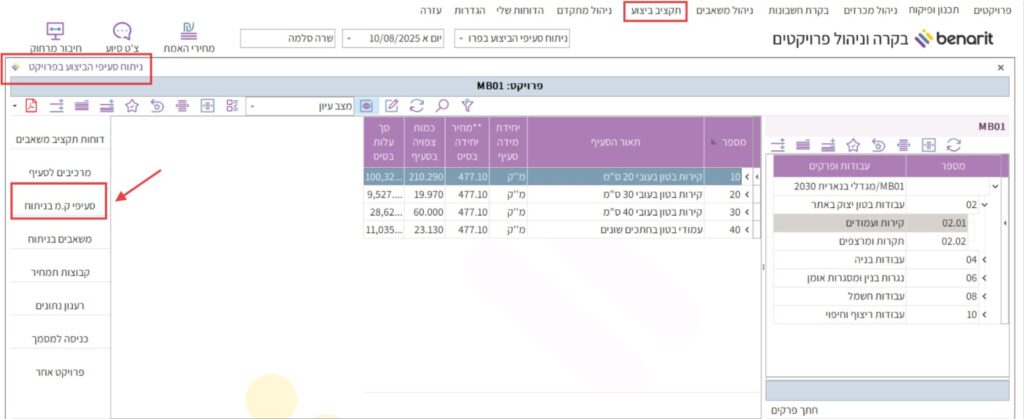
Task: Toggle the eye view-mode button
Action: pyautogui.click(x=367, y=105)
